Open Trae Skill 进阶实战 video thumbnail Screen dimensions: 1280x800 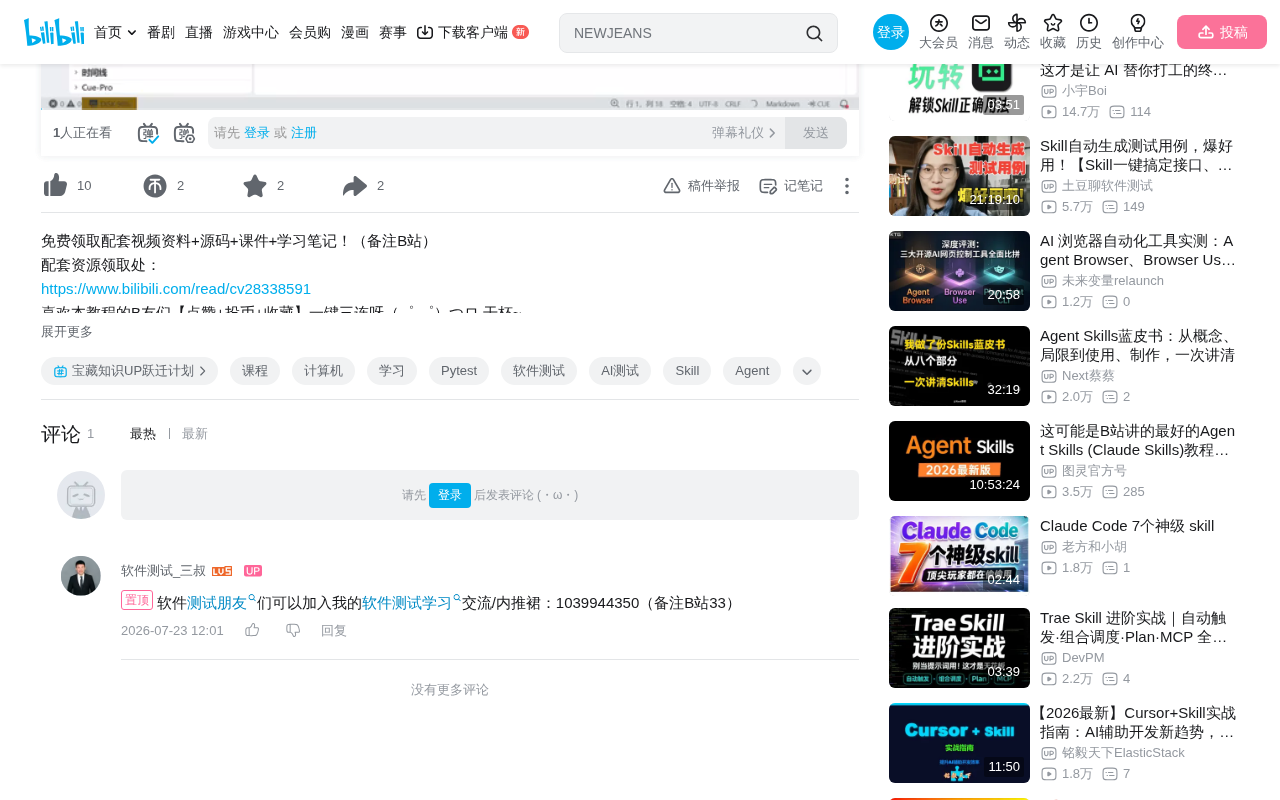pos(959,648)
